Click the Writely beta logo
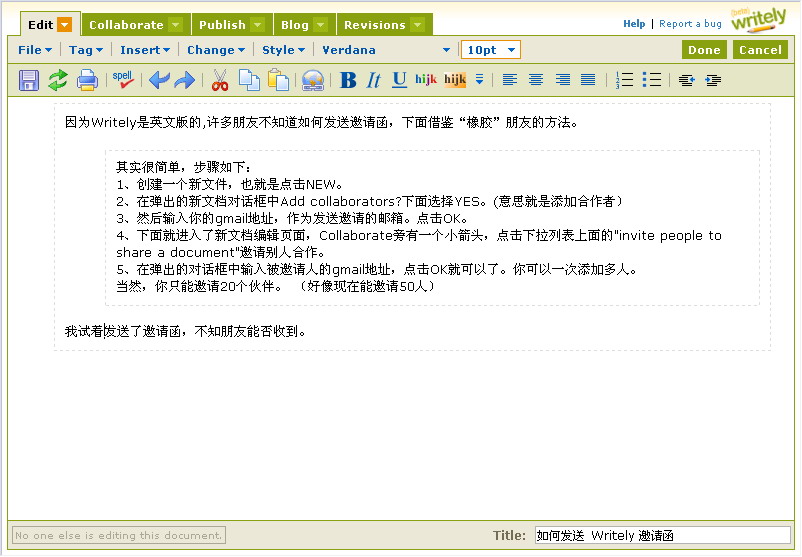Screen dimensions: 802x557 click(759, 19)
